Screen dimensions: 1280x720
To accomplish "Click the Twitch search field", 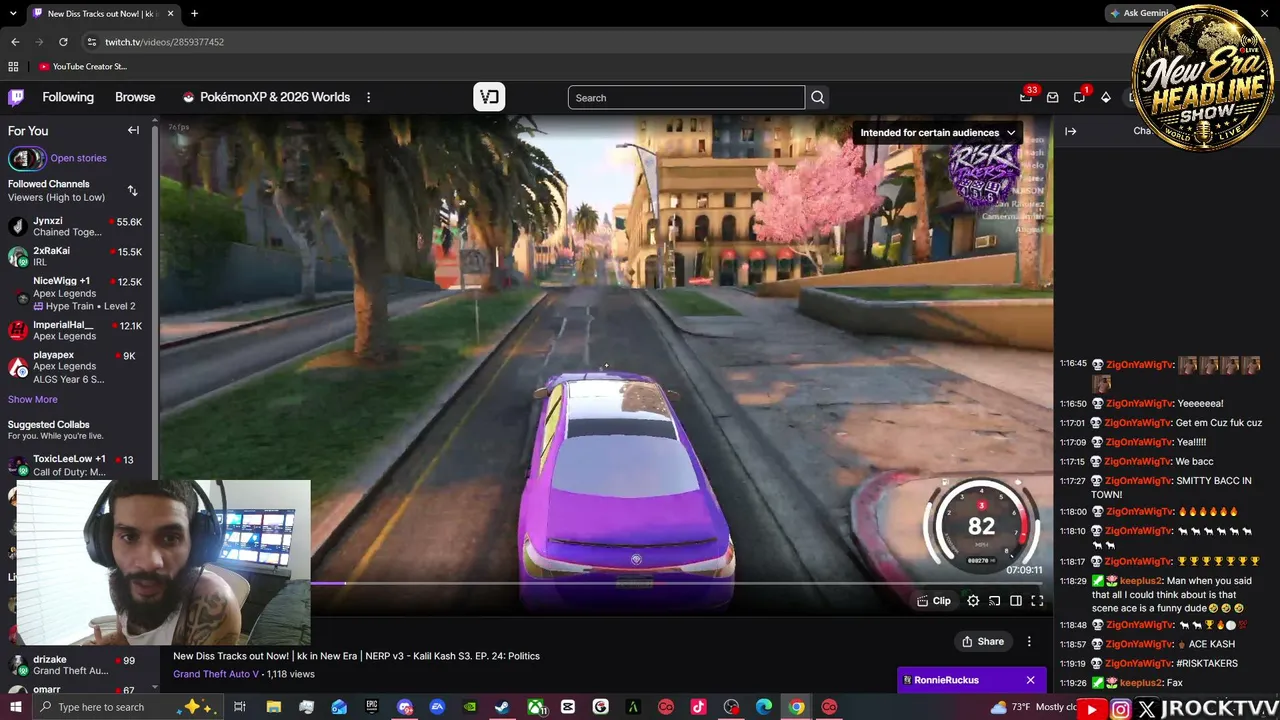I will (x=686, y=97).
